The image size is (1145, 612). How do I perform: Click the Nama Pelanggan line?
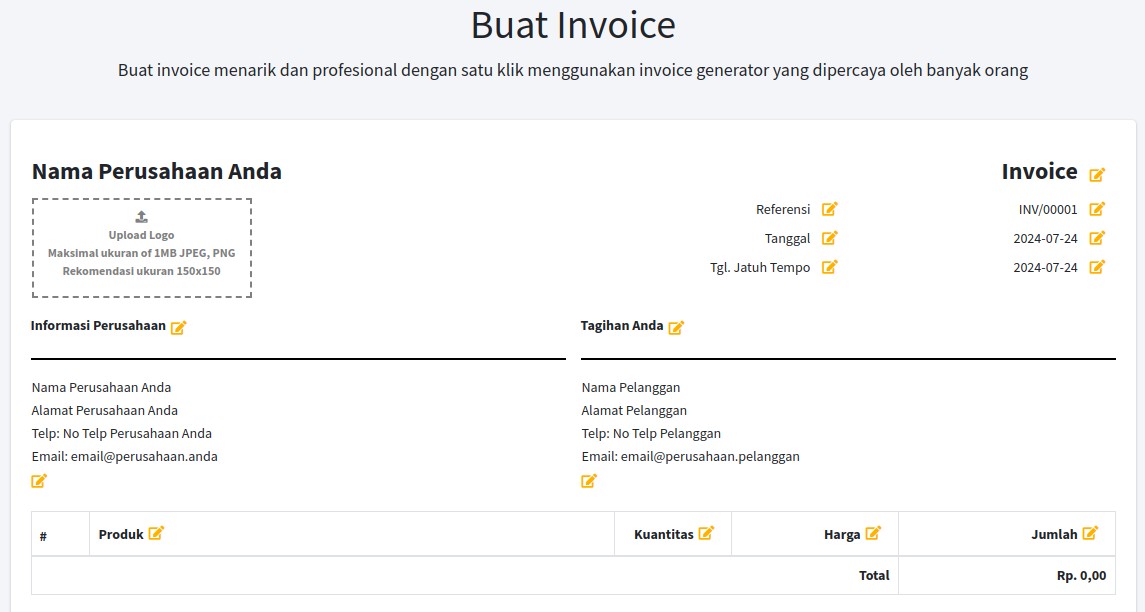[631, 388]
